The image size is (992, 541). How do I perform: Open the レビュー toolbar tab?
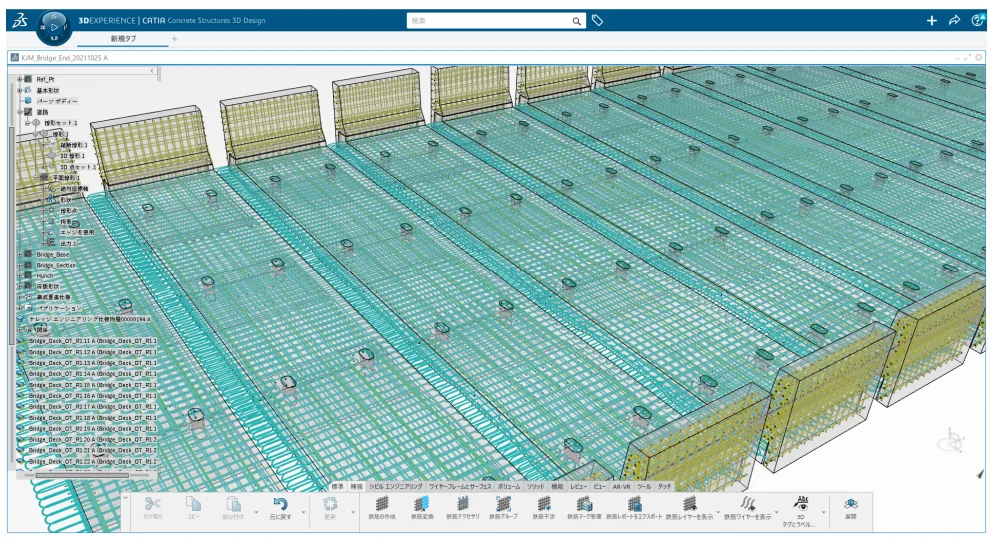(x=578, y=486)
